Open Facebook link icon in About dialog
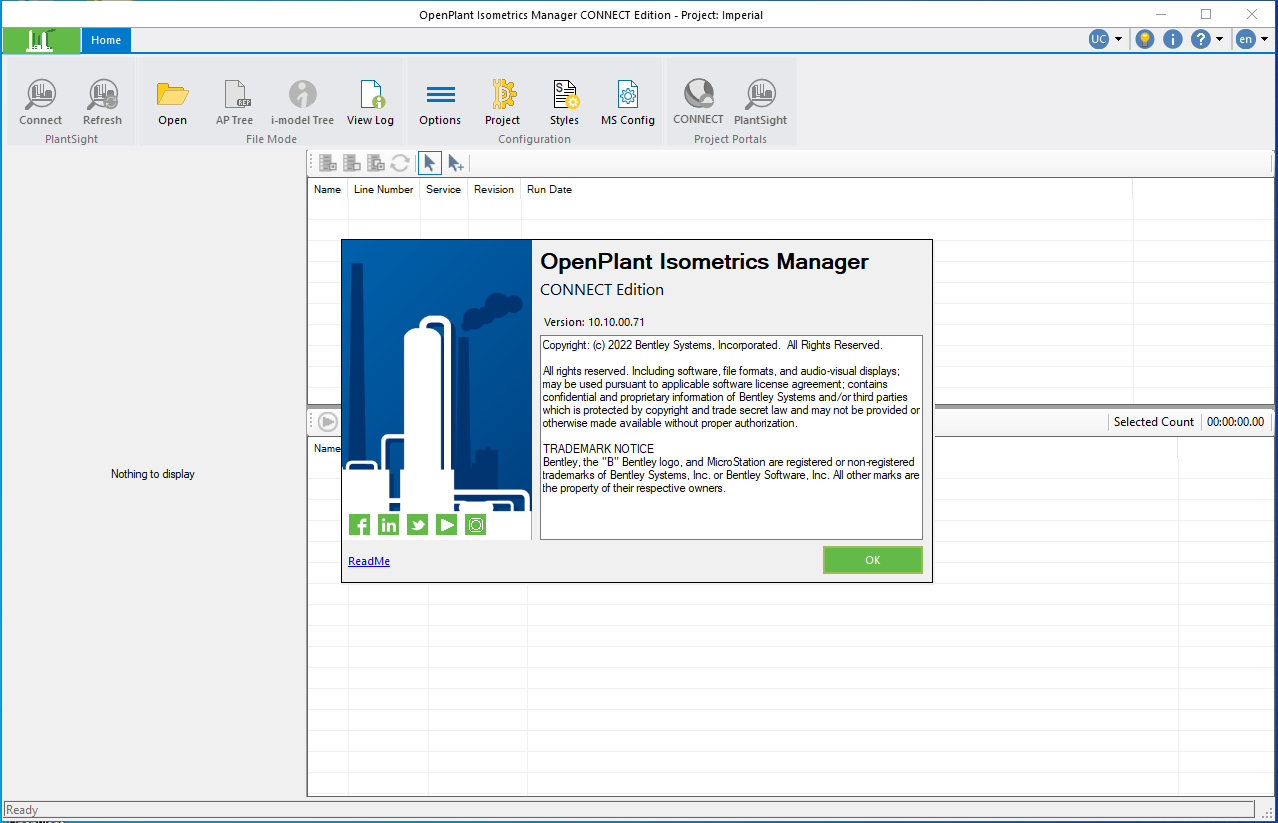The height and width of the screenshot is (823, 1278). point(359,525)
